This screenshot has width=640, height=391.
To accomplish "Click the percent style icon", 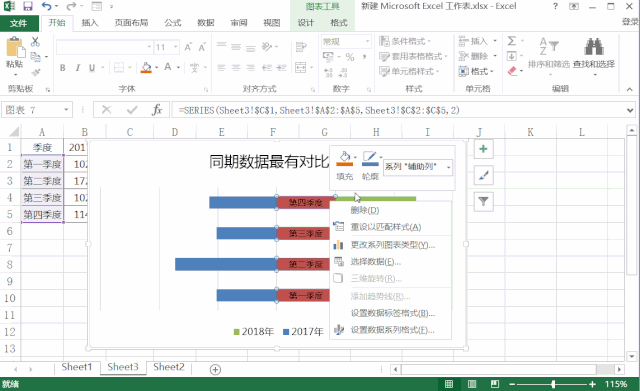I will [x=350, y=57].
